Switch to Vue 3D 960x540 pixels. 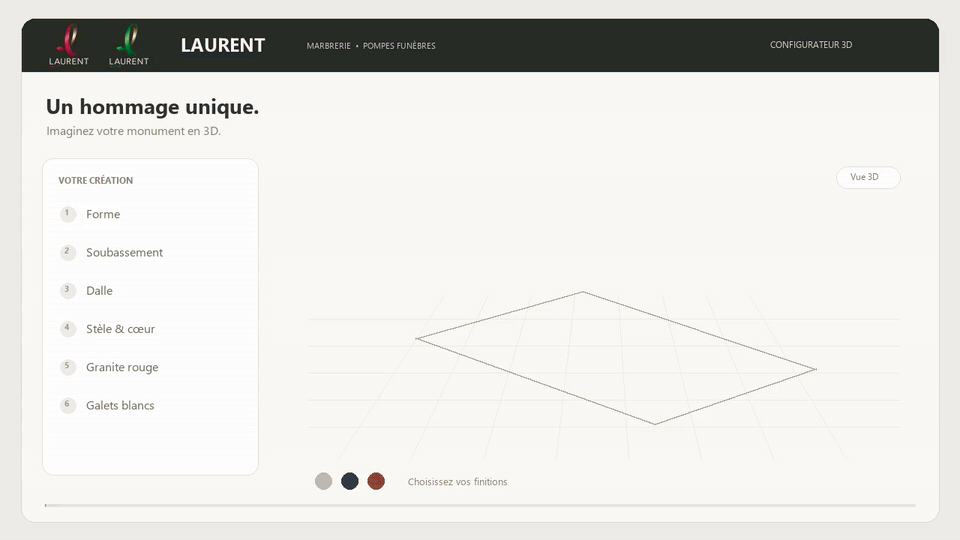tap(868, 178)
